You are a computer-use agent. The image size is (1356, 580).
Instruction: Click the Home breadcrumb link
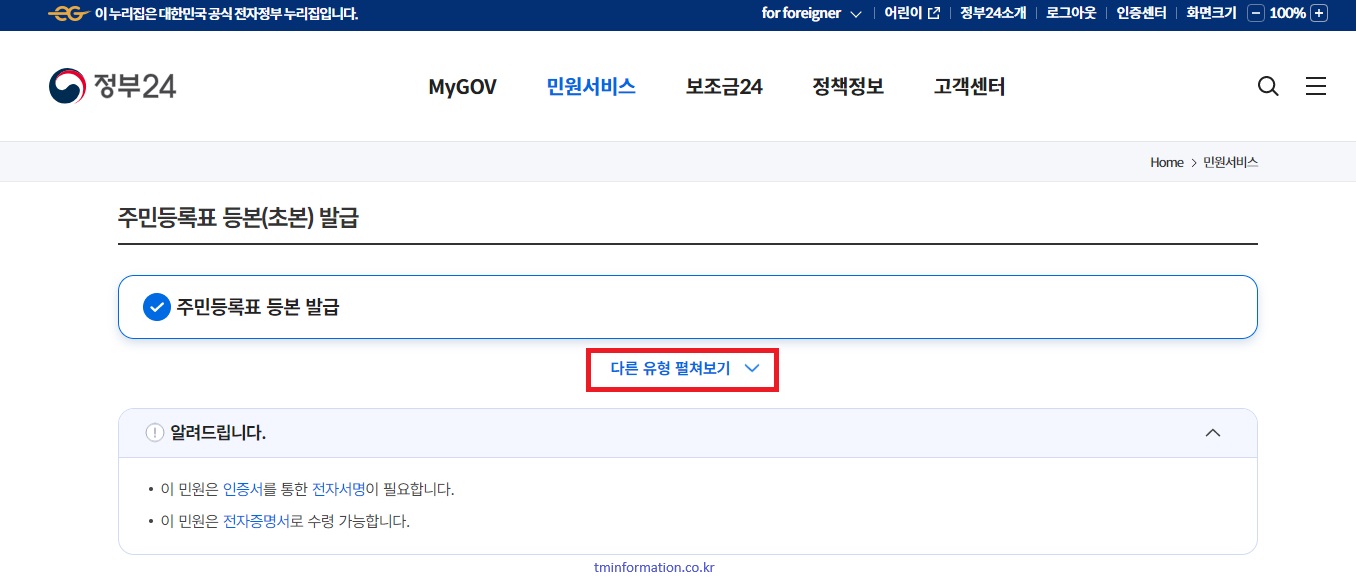[x=1166, y=162]
